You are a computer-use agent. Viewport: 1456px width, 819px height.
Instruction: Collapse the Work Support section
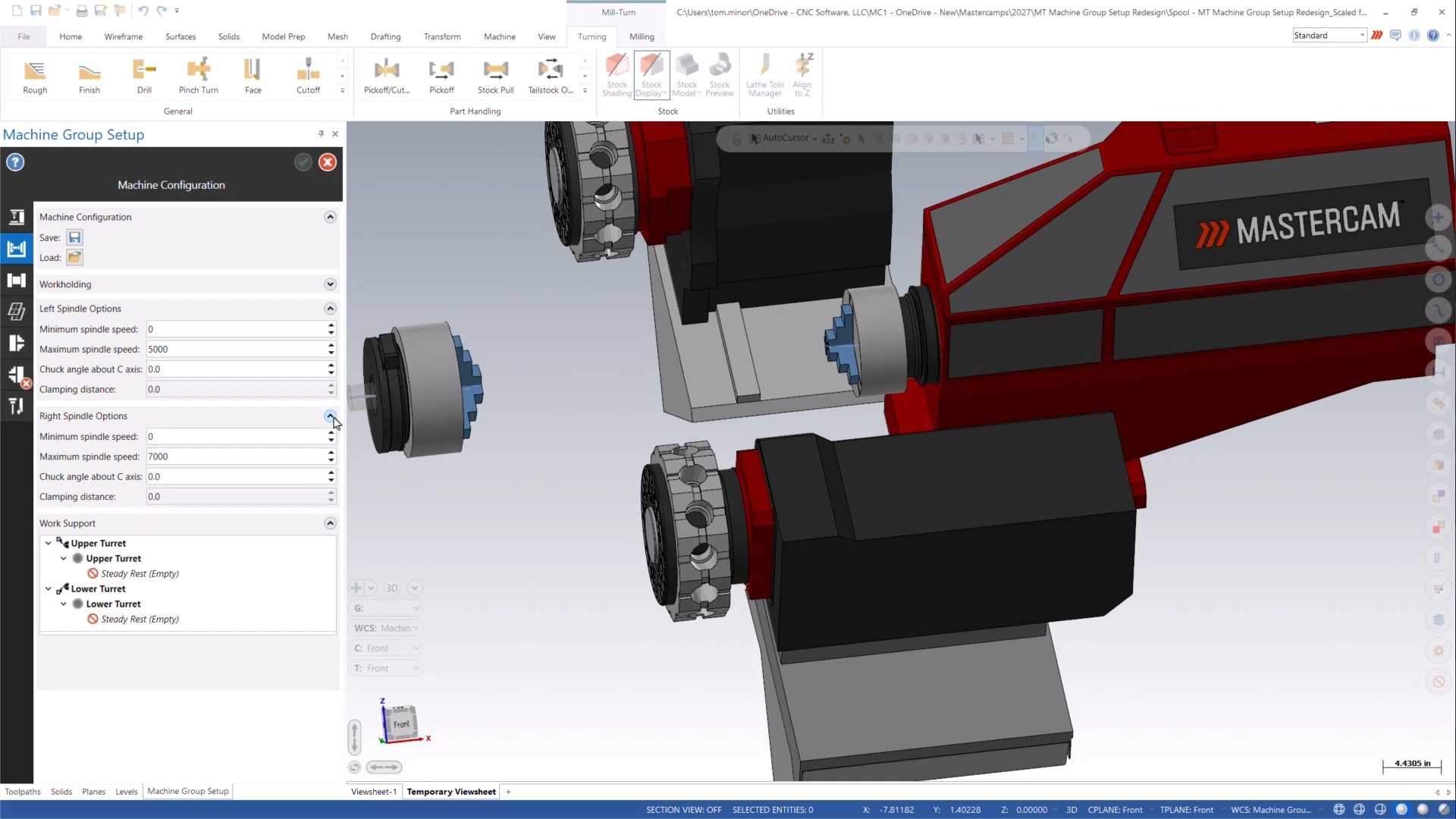tap(330, 523)
